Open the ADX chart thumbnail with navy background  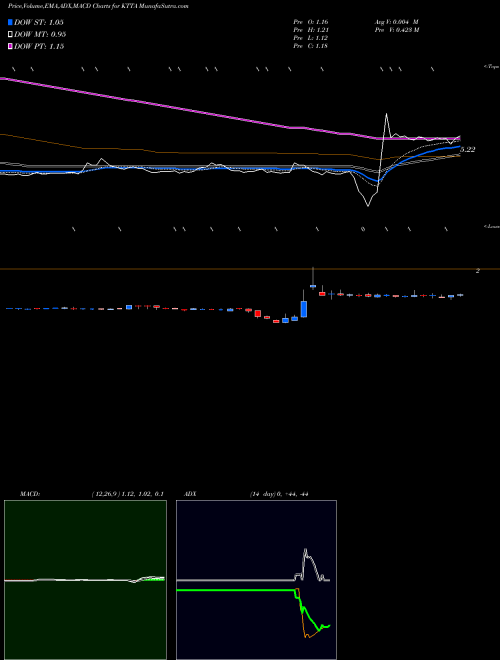point(256,580)
